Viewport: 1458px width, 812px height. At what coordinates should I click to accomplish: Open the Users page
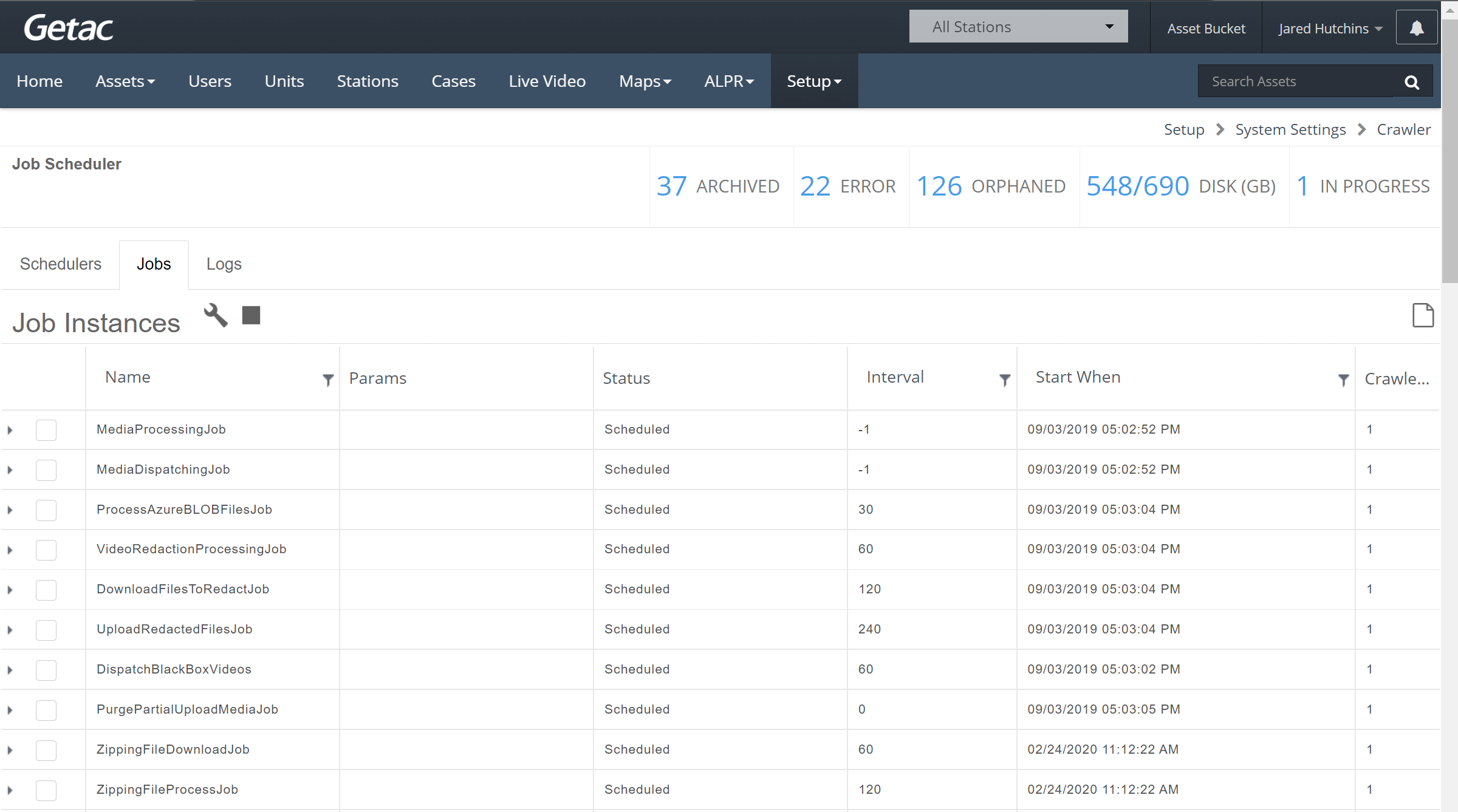(210, 81)
